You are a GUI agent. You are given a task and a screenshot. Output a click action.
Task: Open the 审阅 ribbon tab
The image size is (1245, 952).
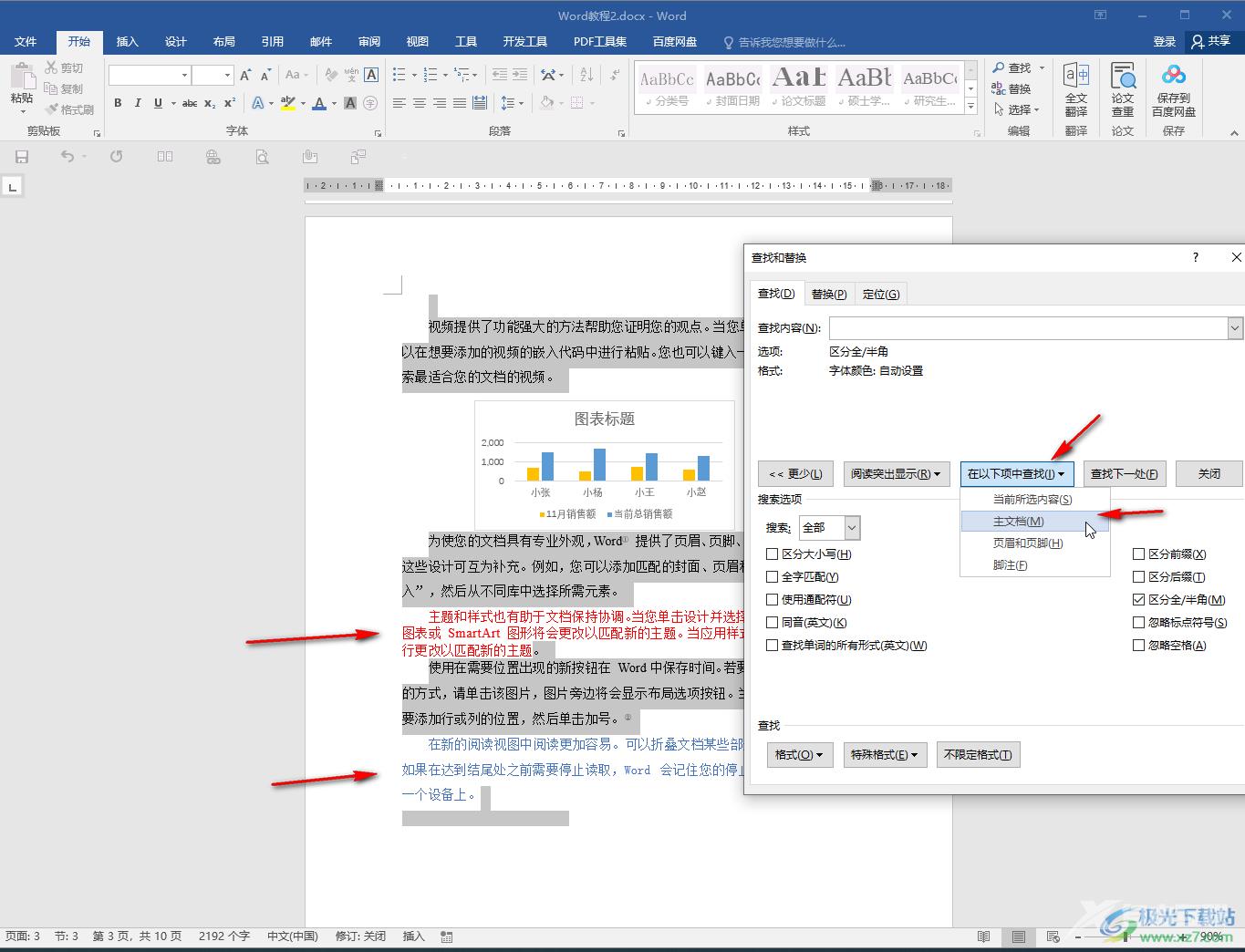click(x=369, y=42)
